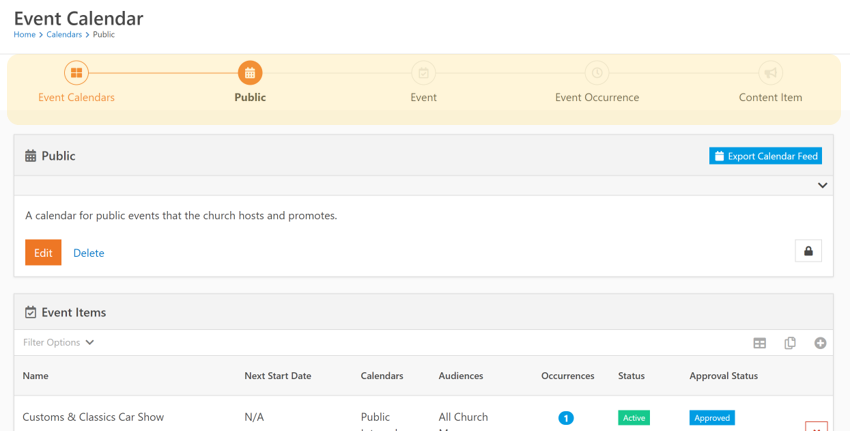This screenshot has height=431, width=850.
Task: Add new event item with plus icon
Action: point(820,343)
